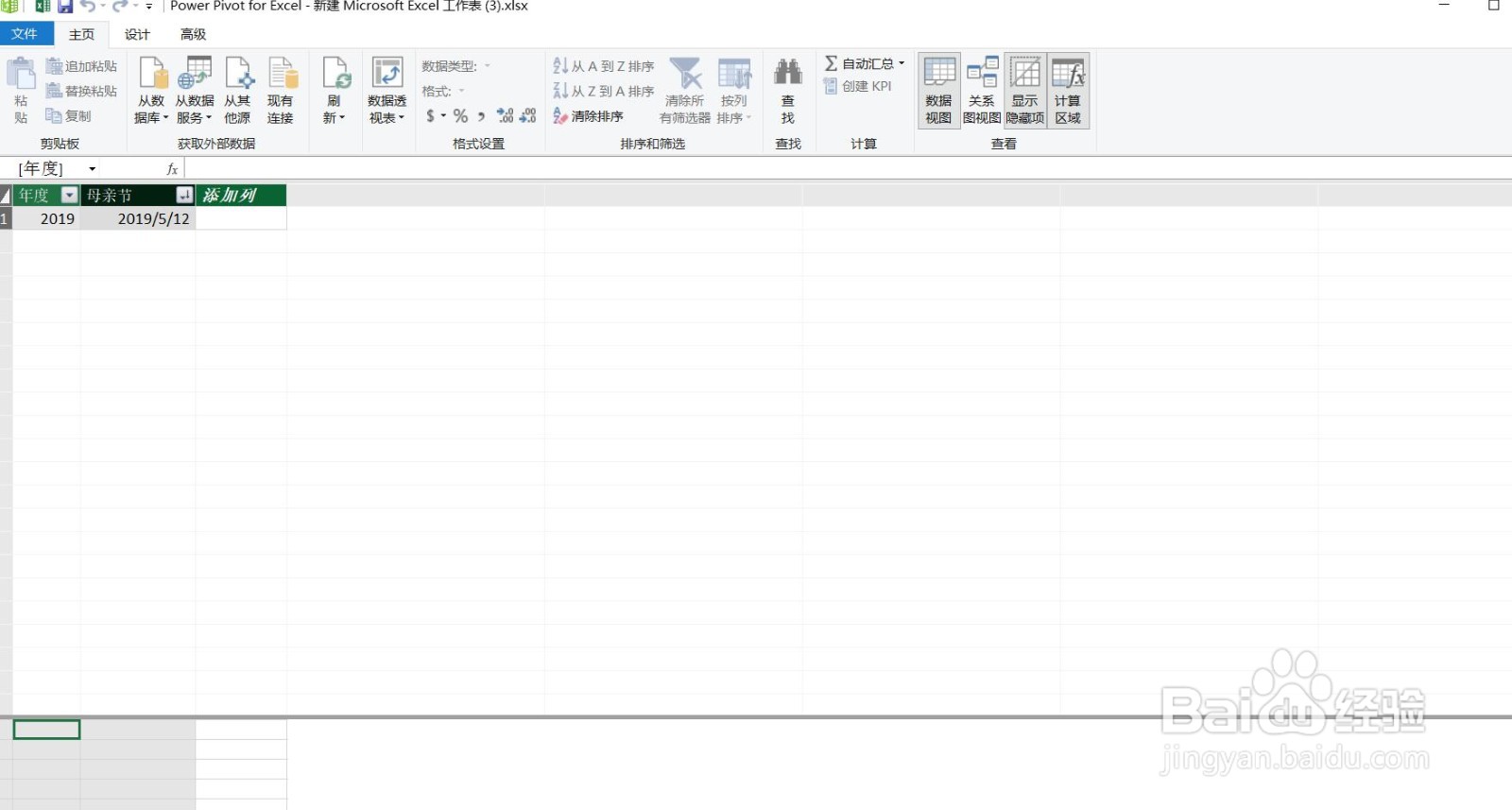Click the 查找 find binoculars icon
The height and width of the screenshot is (810, 1512).
[x=788, y=73]
